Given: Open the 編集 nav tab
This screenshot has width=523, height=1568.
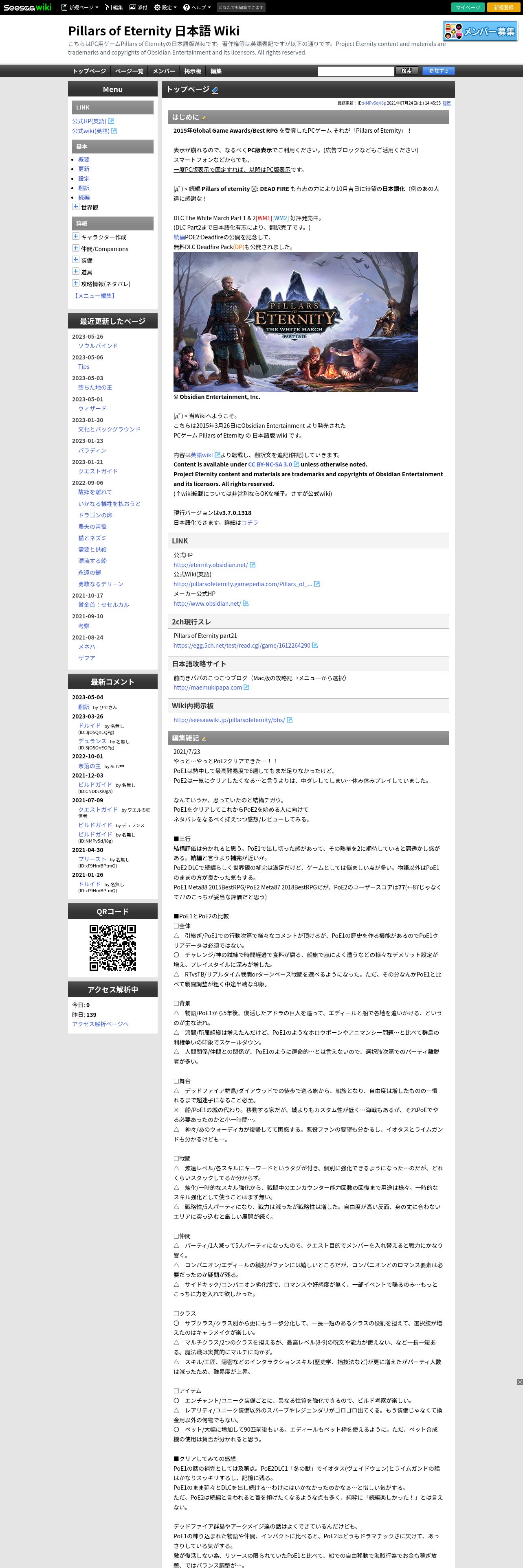Looking at the screenshot, I should (x=216, y=71).
